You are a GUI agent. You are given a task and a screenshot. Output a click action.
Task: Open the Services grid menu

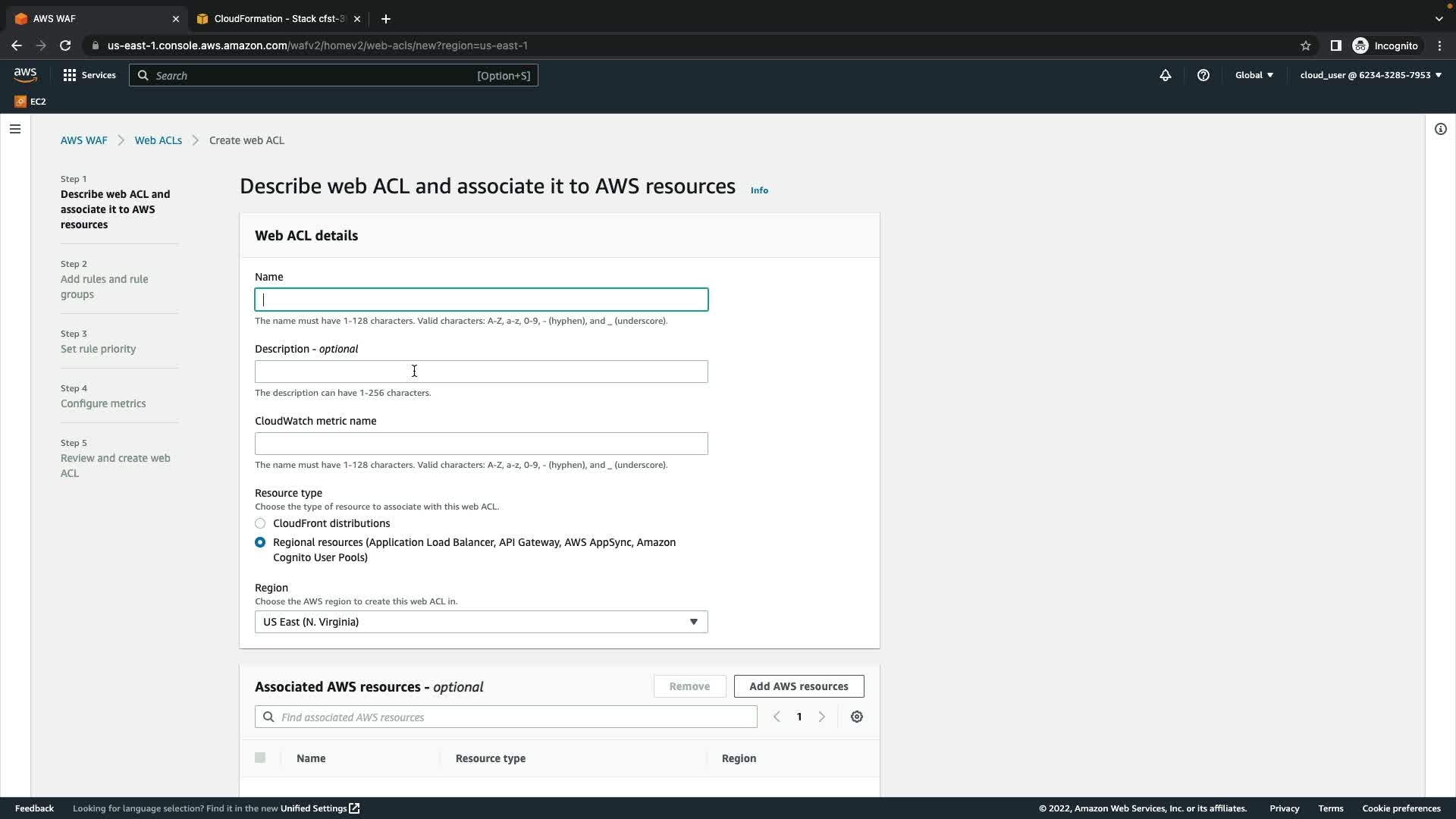tap(89, 75)
